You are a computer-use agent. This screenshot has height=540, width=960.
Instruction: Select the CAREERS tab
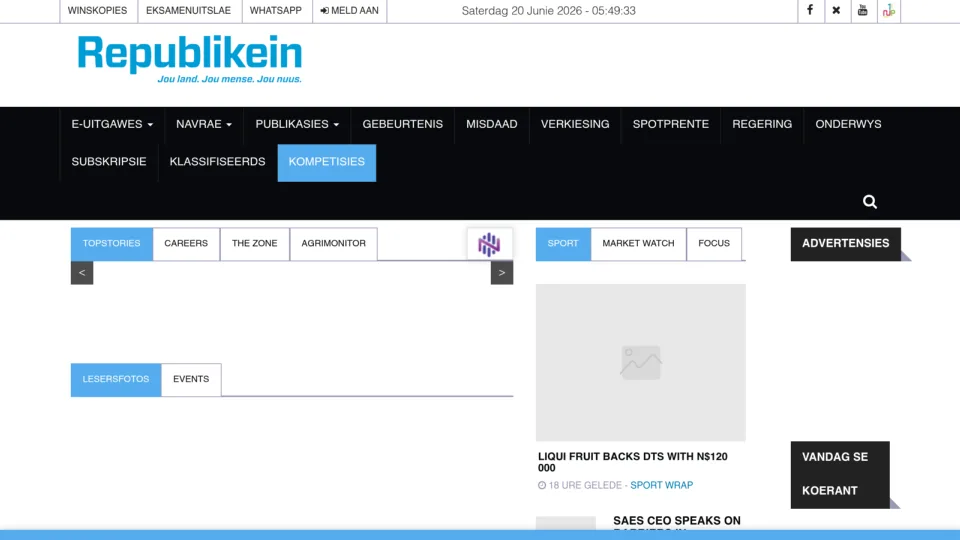pyautogui.click(x=186, y=244)
